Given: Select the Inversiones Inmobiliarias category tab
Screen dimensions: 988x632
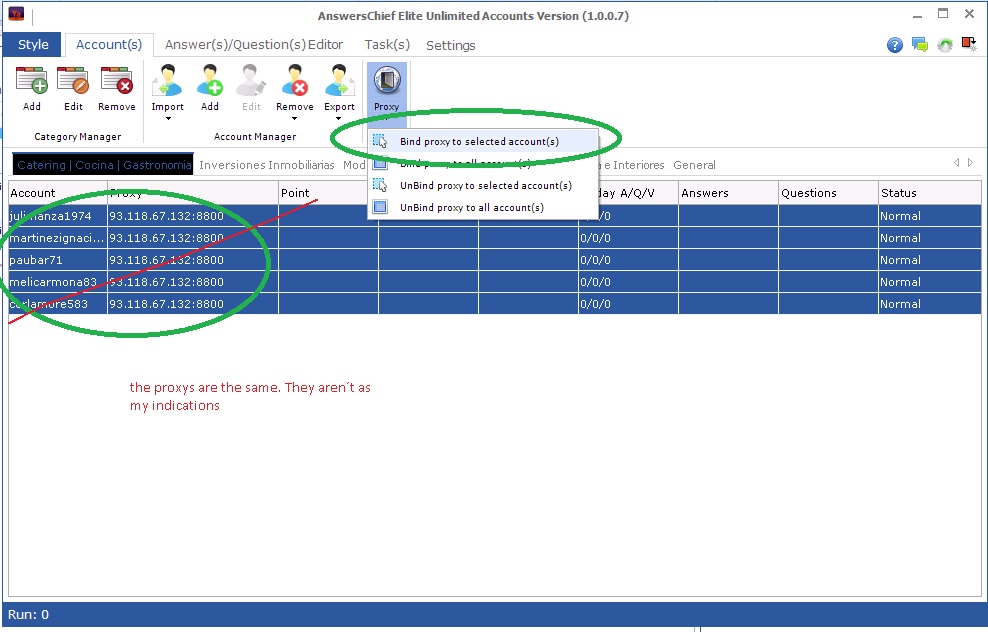Looking at the screenshot, I should (x=266, y=165).
